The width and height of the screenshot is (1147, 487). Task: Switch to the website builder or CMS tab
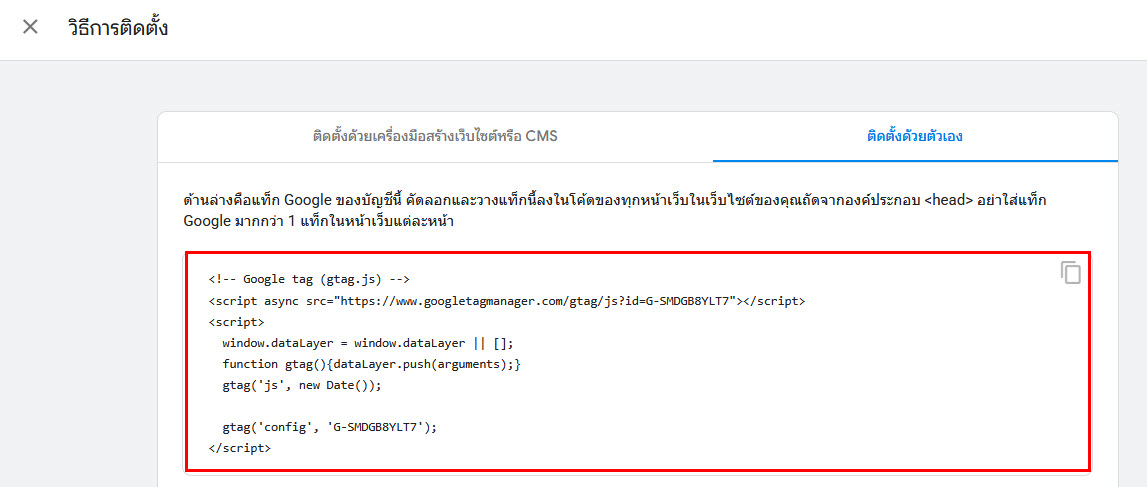click(435, 137)
